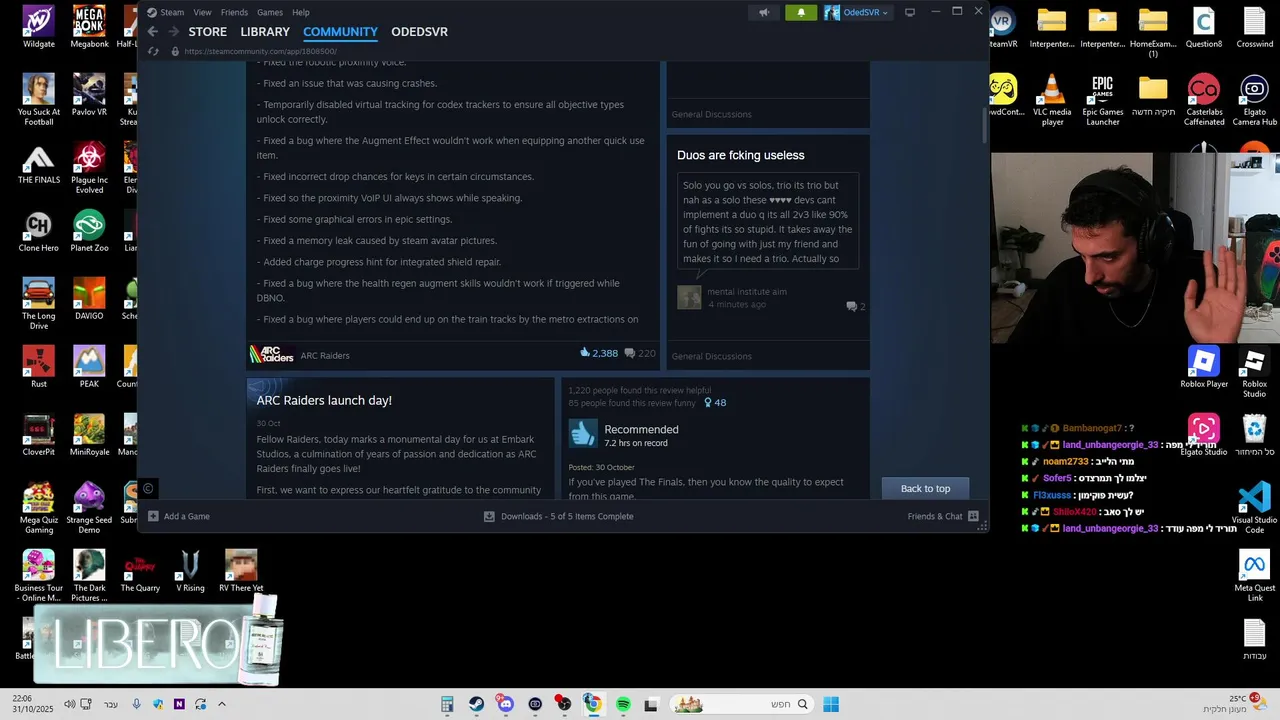The image size is (1280, 720).
Task: Select You Suck At Football shortcut
Action: pyautogui.click(x=39, y=99)
